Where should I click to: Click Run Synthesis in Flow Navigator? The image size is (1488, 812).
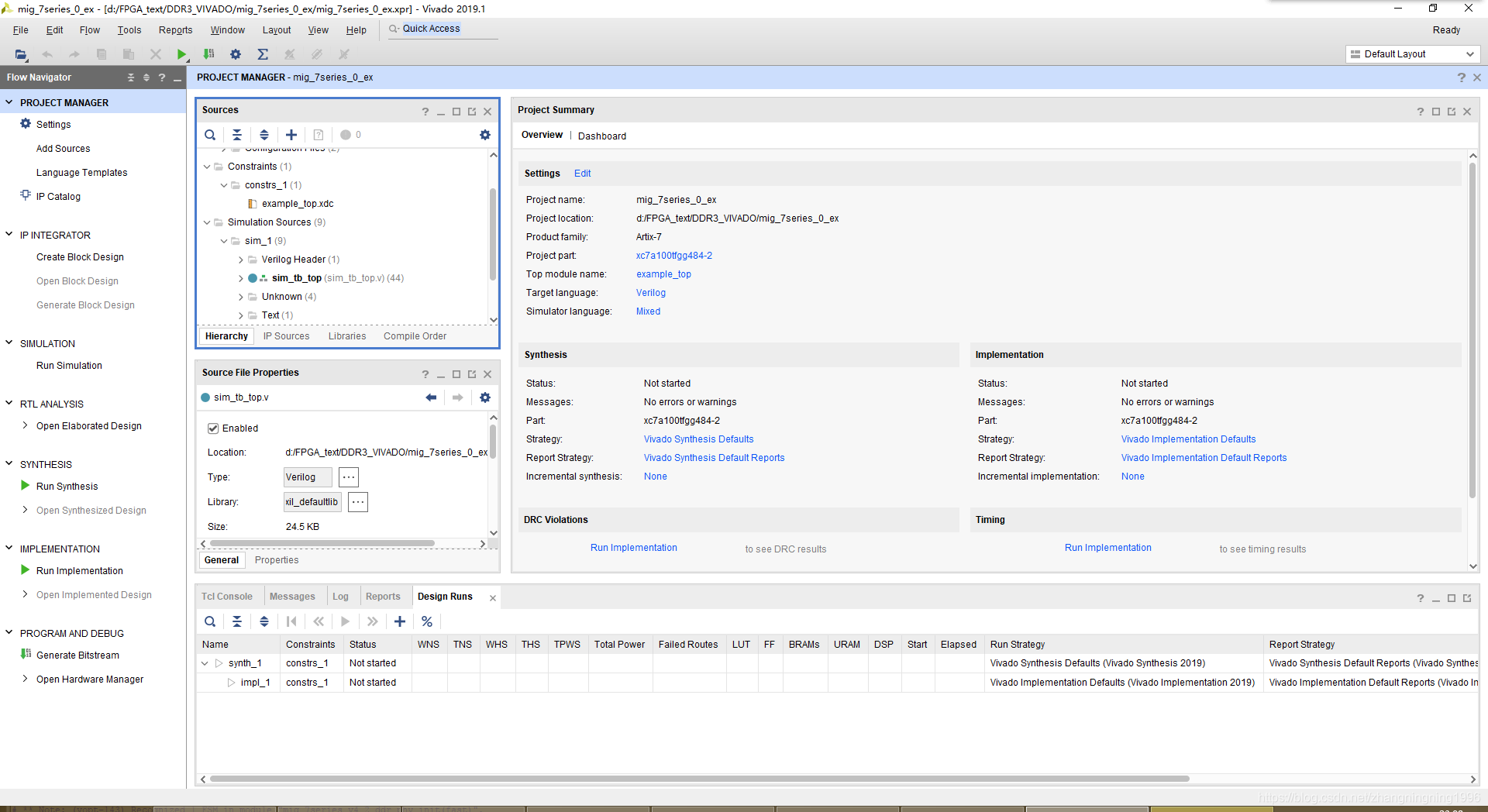(x=67, y=487)
